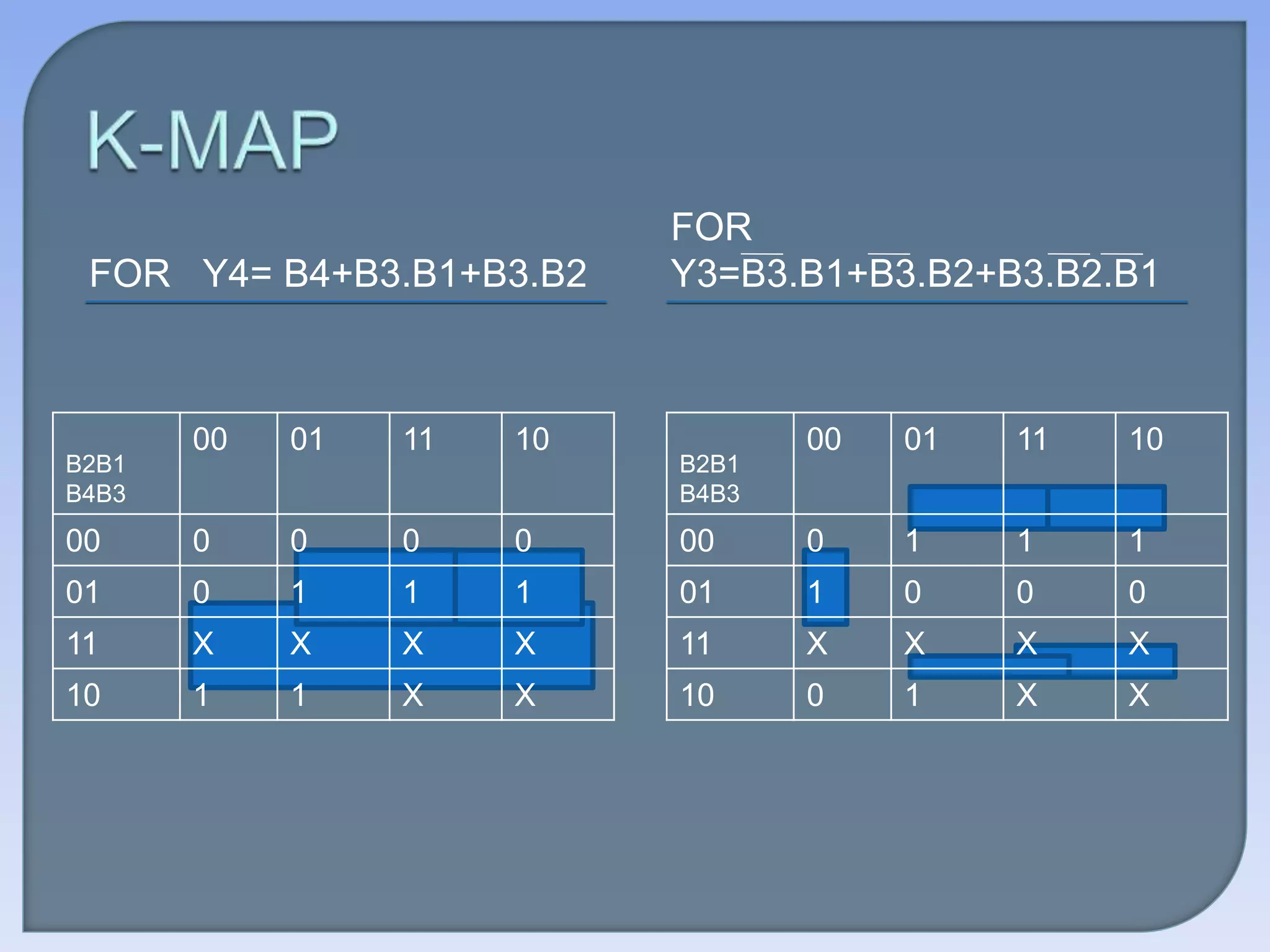Click Y3 K-map highlighted 1 at row 01, column 00
The image size is (1270, 952).
click(x=842, y=591)
